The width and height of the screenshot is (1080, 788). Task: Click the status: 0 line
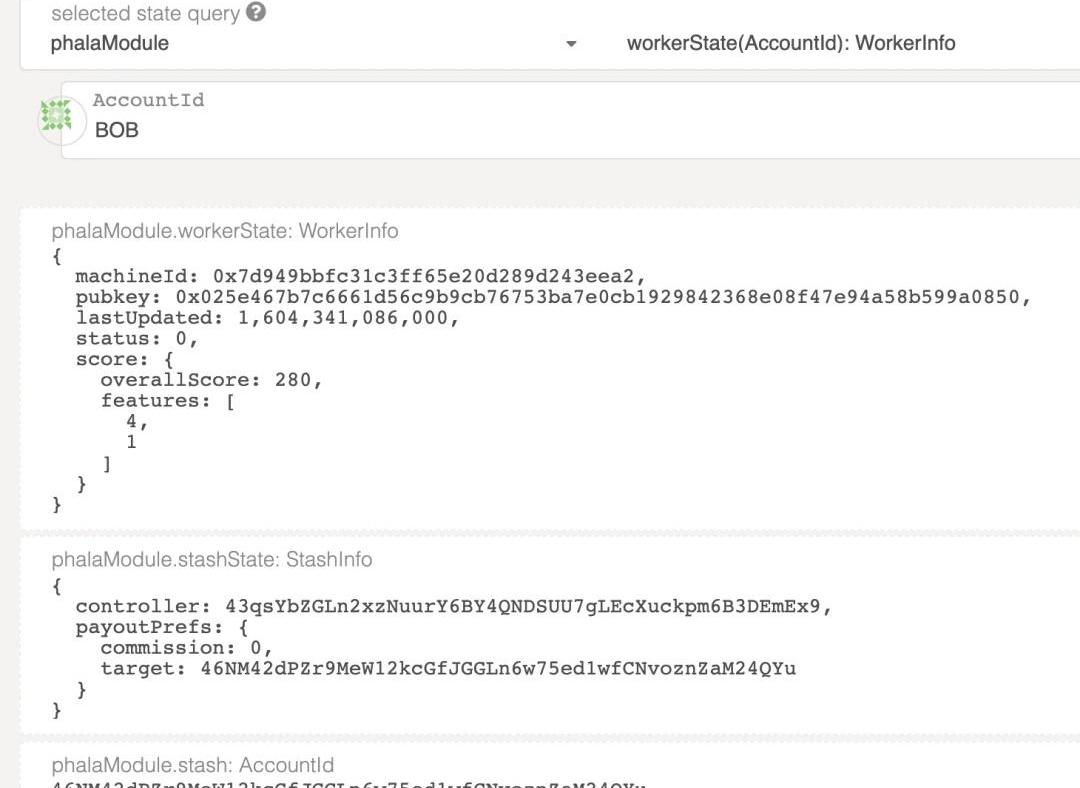coord(137,339)
